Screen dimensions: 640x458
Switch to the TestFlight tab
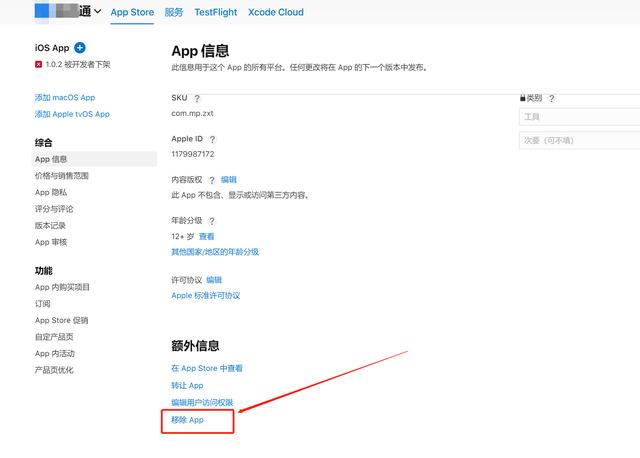pos(216,12)
